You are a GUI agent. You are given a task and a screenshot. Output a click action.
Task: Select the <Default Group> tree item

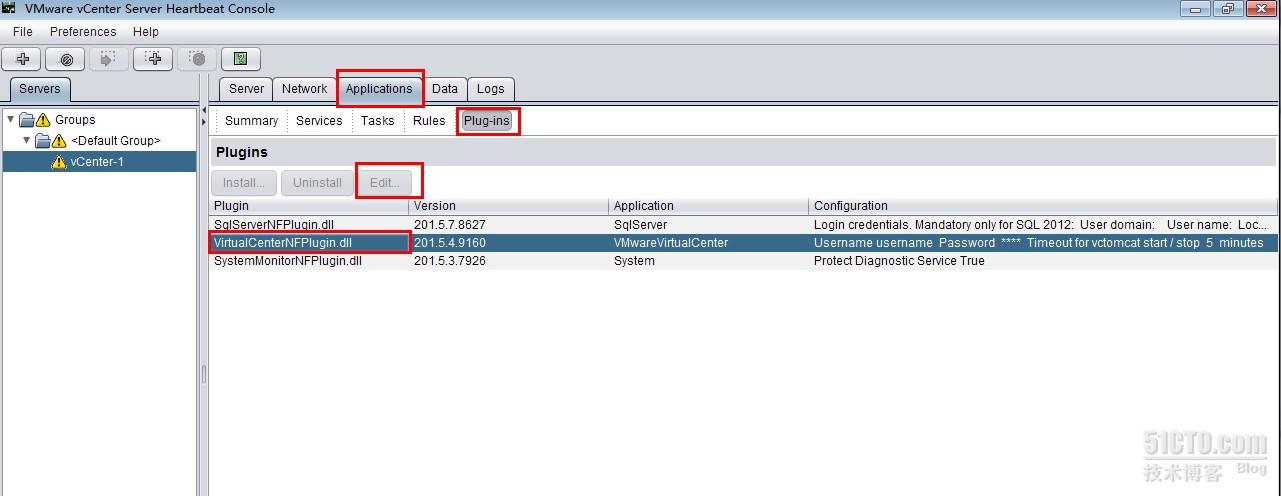pos(115,141)
